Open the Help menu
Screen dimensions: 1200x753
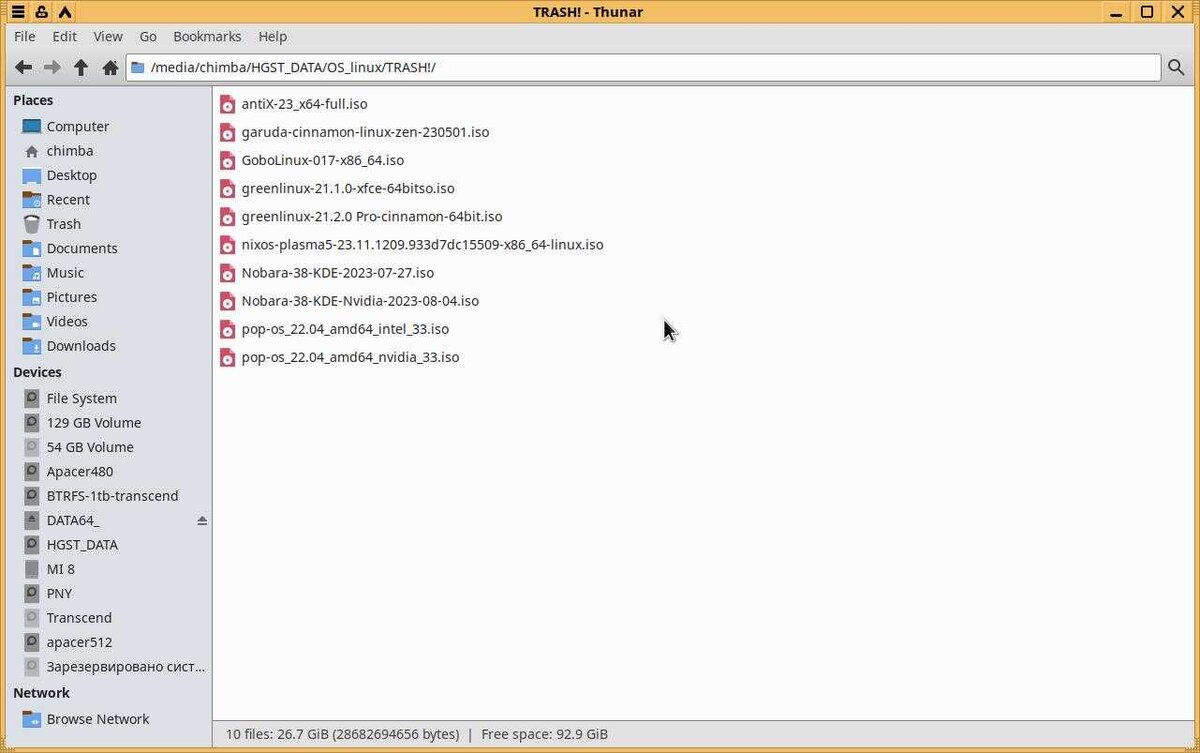273,36
